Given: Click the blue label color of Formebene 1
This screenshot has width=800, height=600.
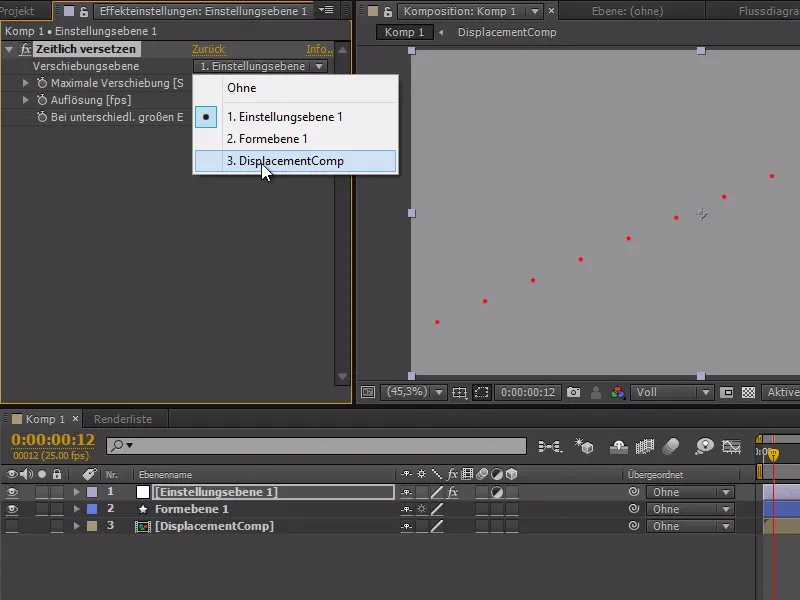Looking at the screenshot, I should pos(92,509).
